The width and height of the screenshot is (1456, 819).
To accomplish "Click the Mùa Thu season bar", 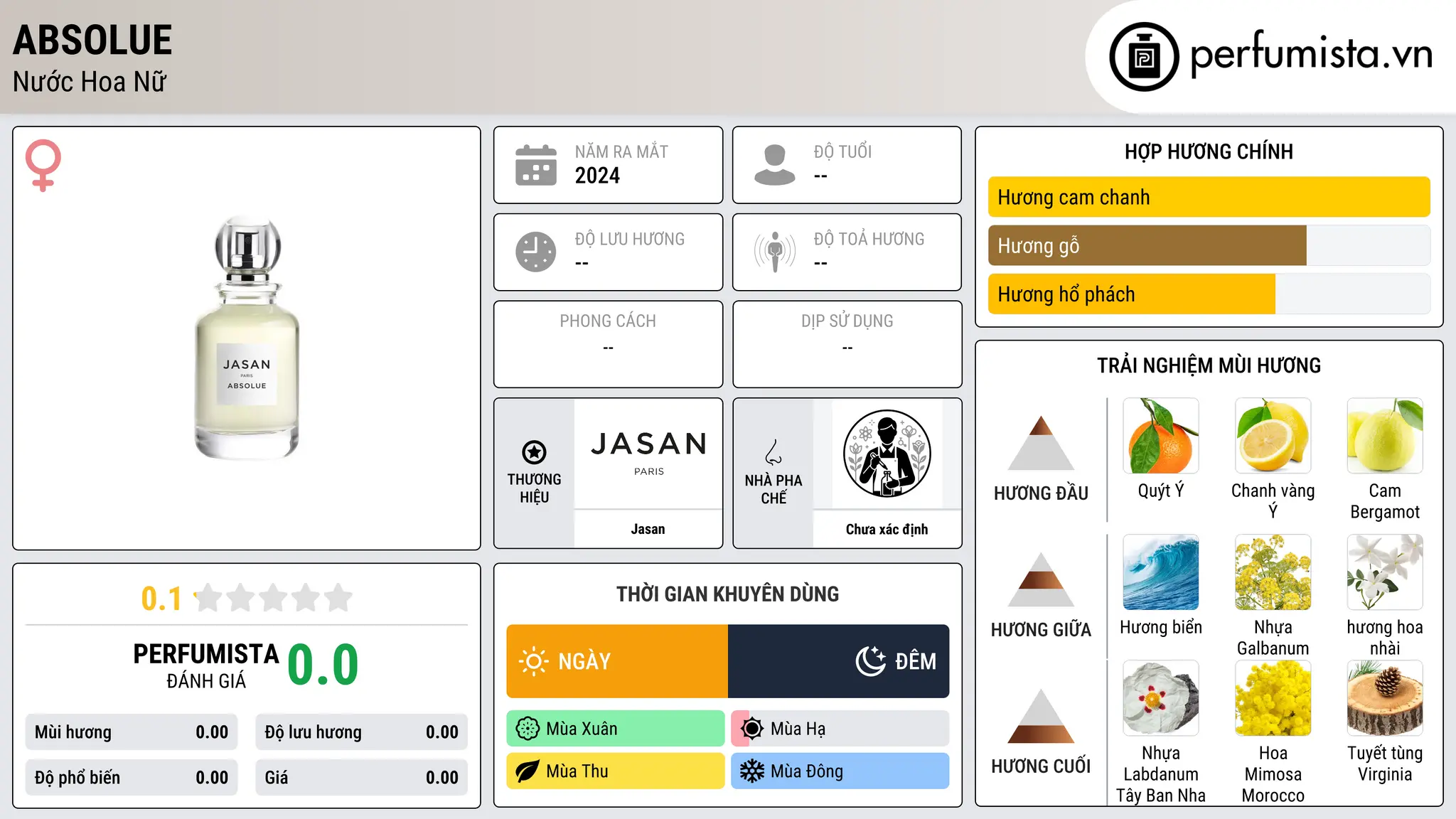I will (616, 771).
